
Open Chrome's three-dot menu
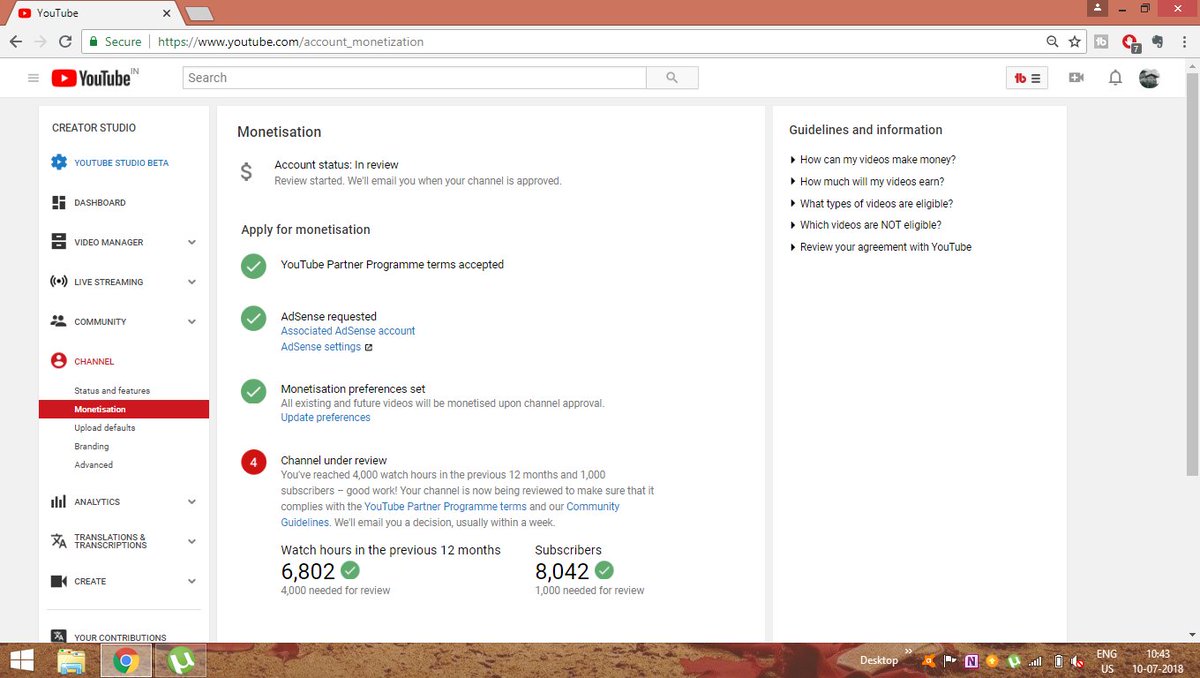[1184, 42]
